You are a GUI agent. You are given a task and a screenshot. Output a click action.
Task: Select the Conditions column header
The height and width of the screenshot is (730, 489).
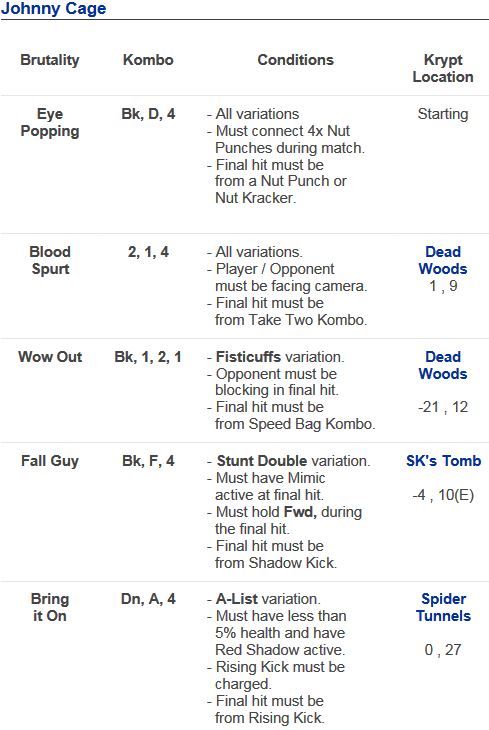296,60
